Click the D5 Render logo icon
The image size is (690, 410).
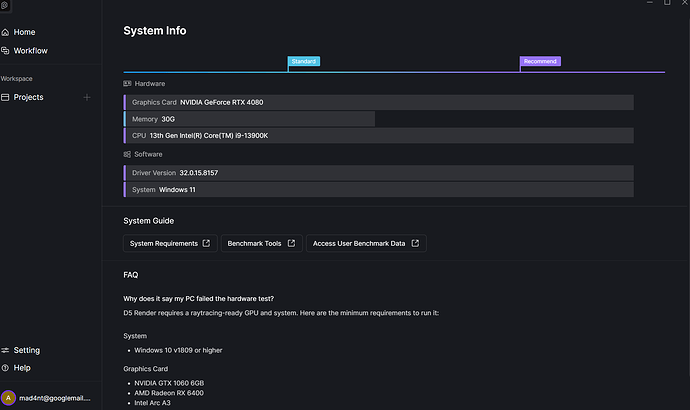5,6
